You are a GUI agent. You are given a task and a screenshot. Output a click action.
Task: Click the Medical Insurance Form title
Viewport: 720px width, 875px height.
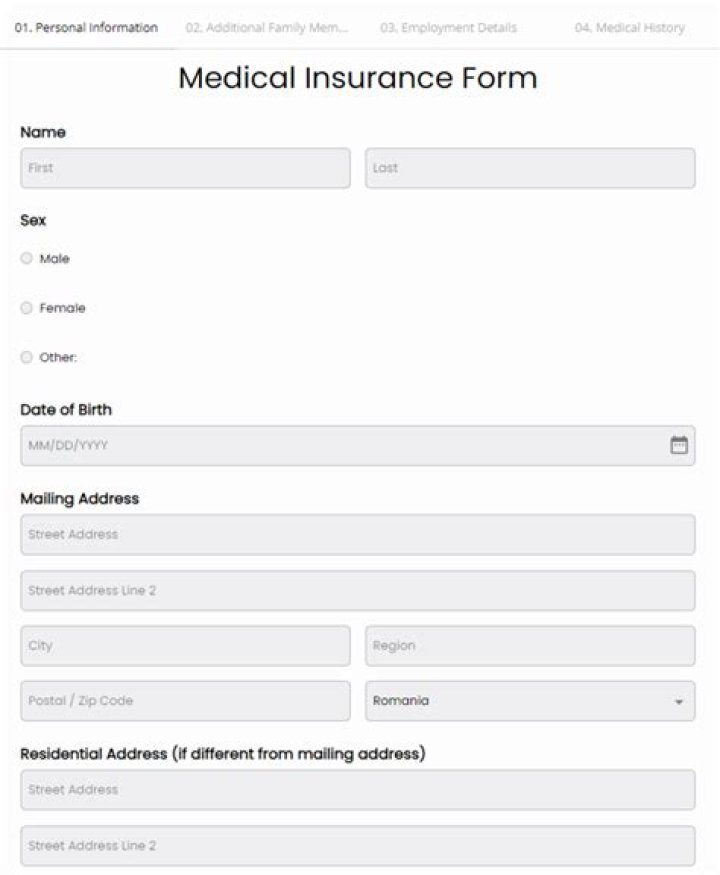pyautogui.click(x=358, y=77)
